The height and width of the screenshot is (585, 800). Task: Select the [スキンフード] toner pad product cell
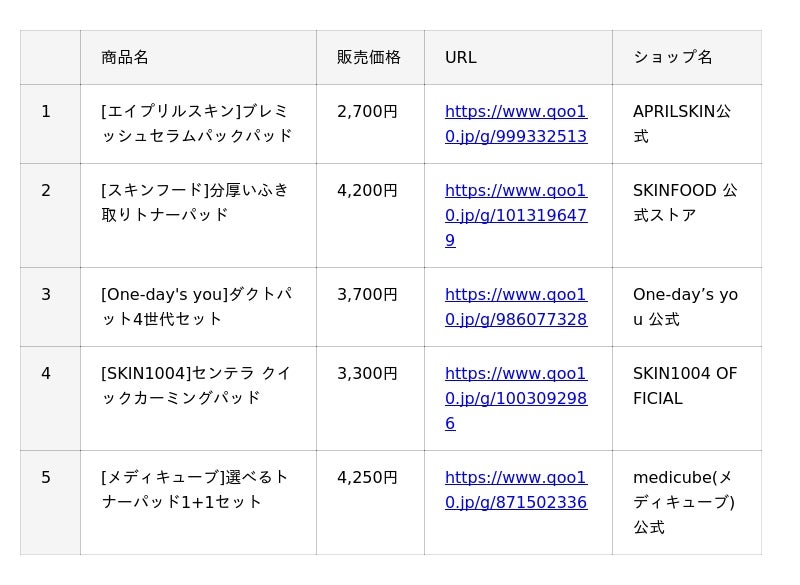[x=195, y=202]
